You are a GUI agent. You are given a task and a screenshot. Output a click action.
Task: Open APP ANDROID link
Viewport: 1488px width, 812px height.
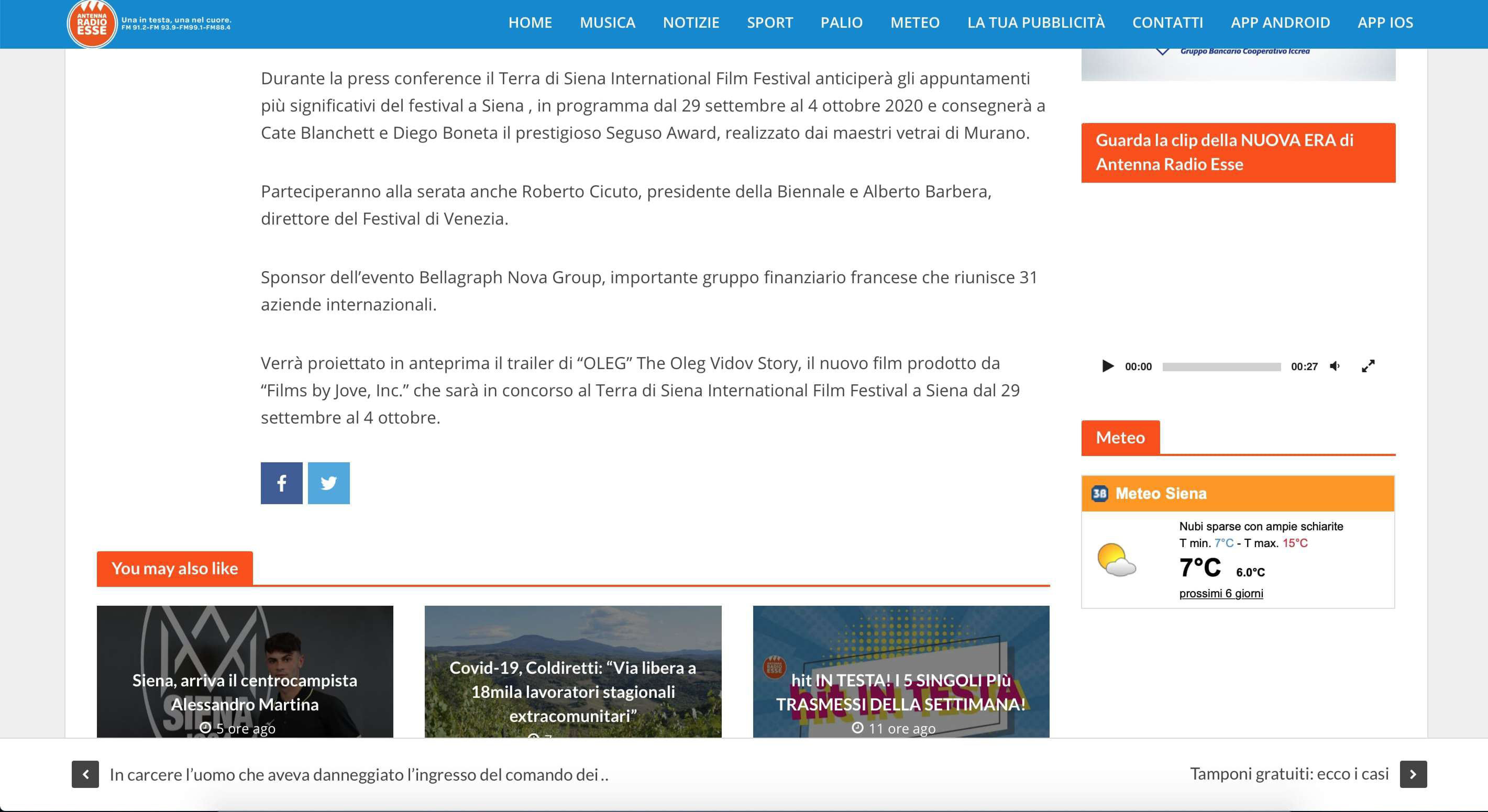tap(1280, 23)
